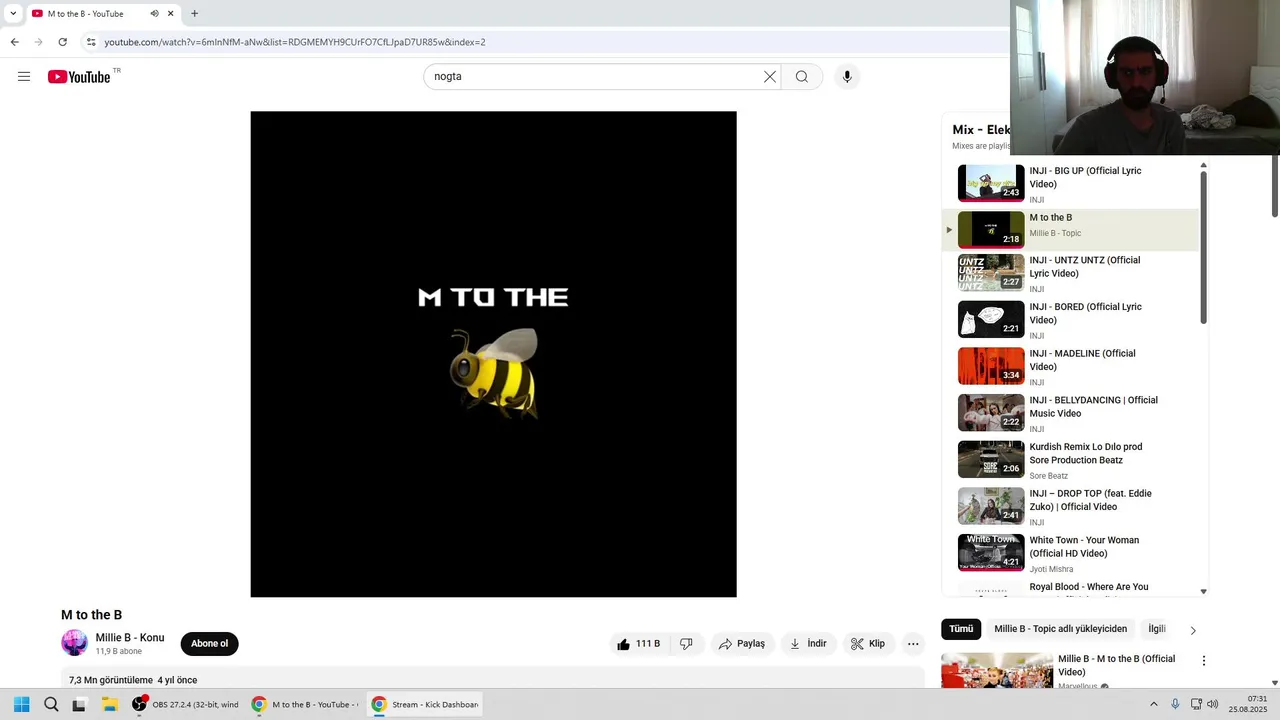Switch to Stream - Kick Dashboard window
This screenshot has height=720, width=1280.
point(425,704)
